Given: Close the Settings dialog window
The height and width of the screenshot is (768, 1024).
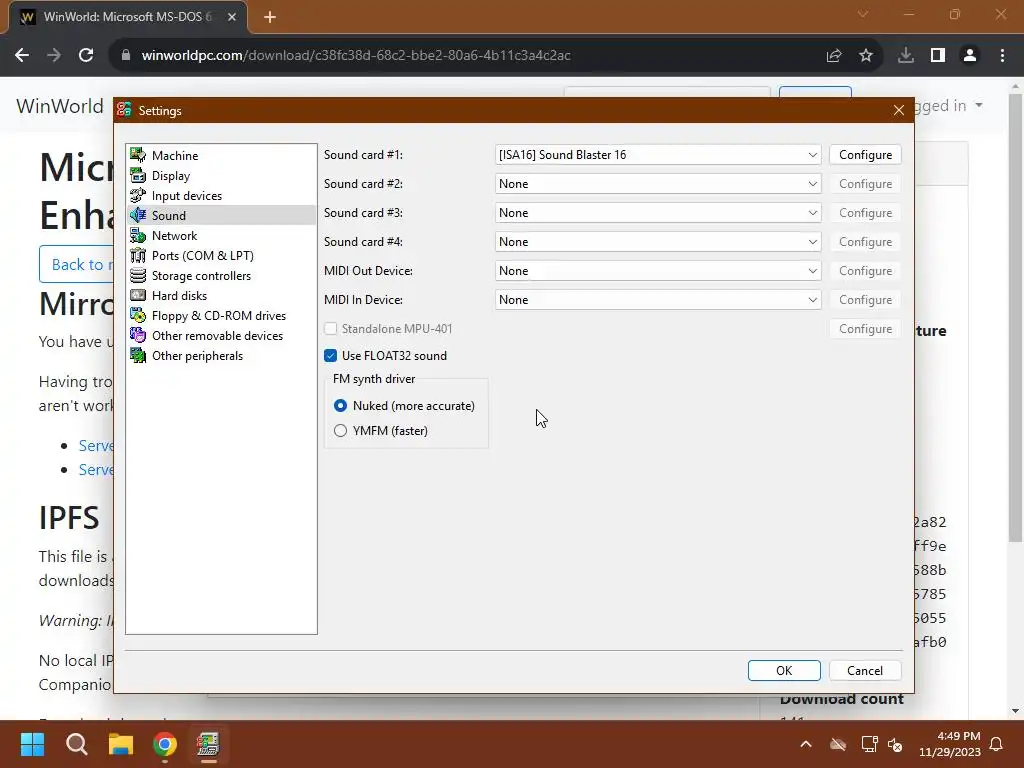Looking at the screenshot, I should 899,110.
